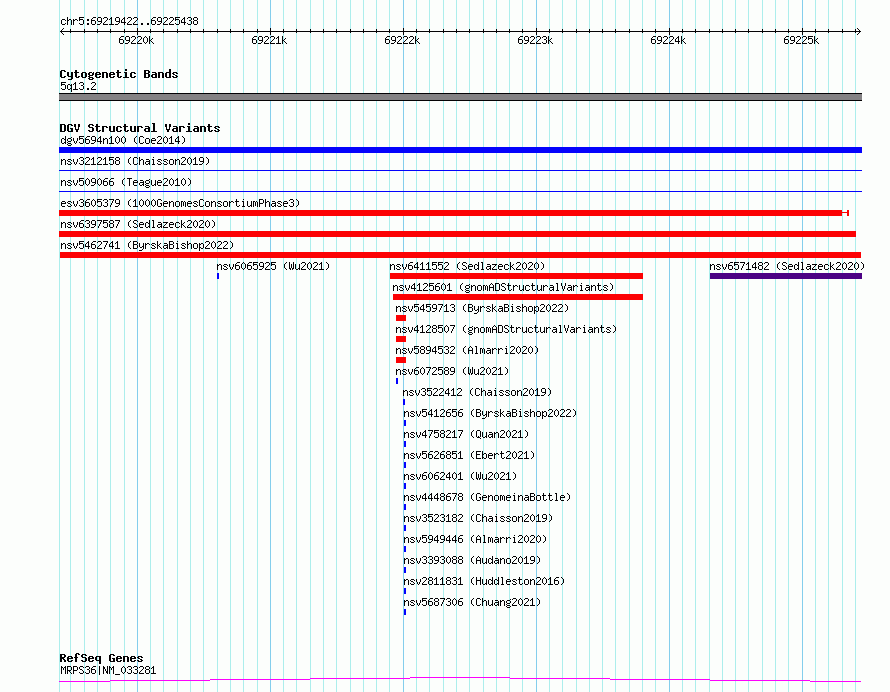This screenshot has width=890, height=692.
Task: Click nsv5412656 (ByrskaBishop2022) label
Action: (x=490, y=413)
